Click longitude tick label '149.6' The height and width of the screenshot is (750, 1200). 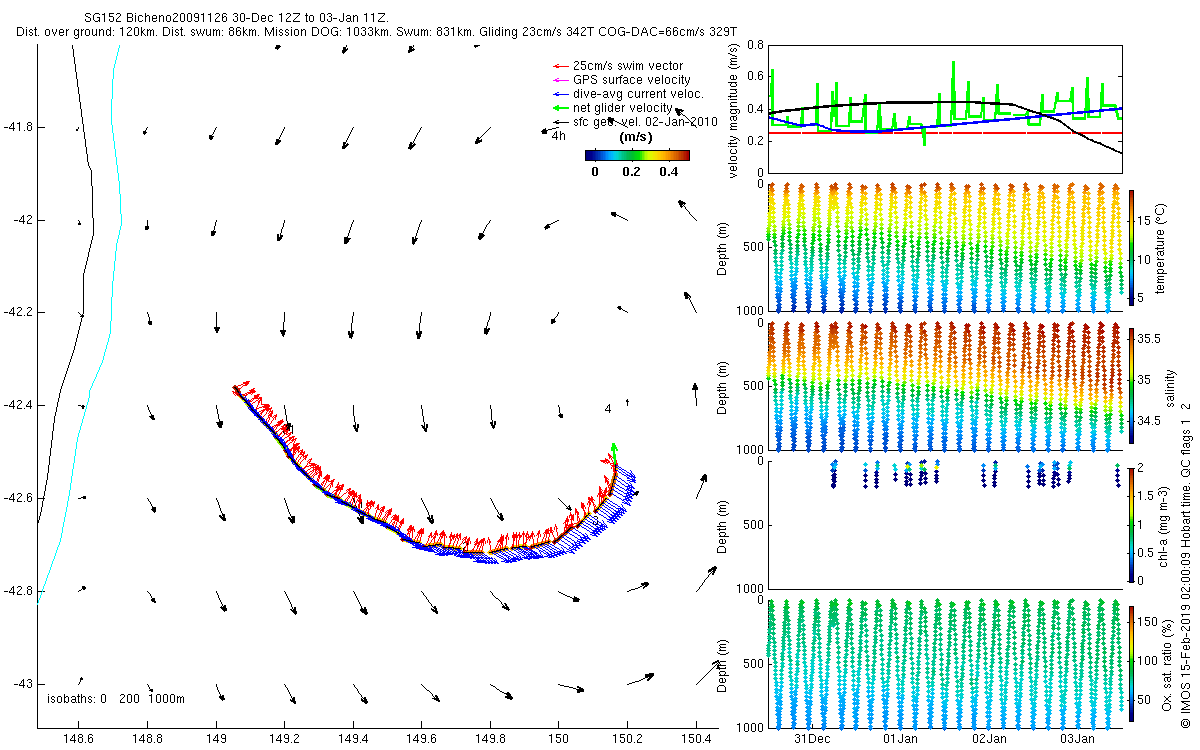point(421,739)
